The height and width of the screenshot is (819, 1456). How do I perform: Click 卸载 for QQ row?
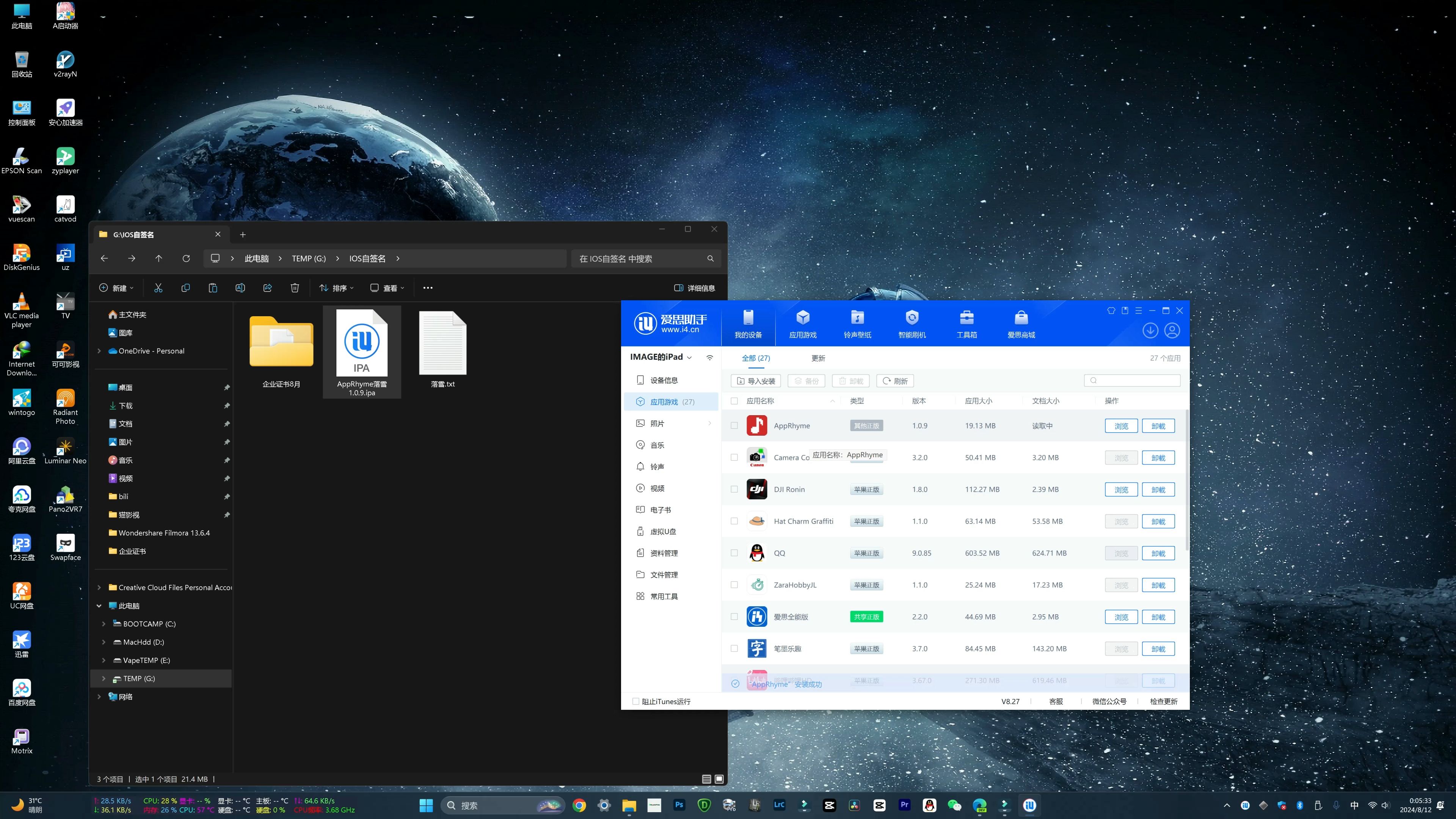click(1158, 553)
